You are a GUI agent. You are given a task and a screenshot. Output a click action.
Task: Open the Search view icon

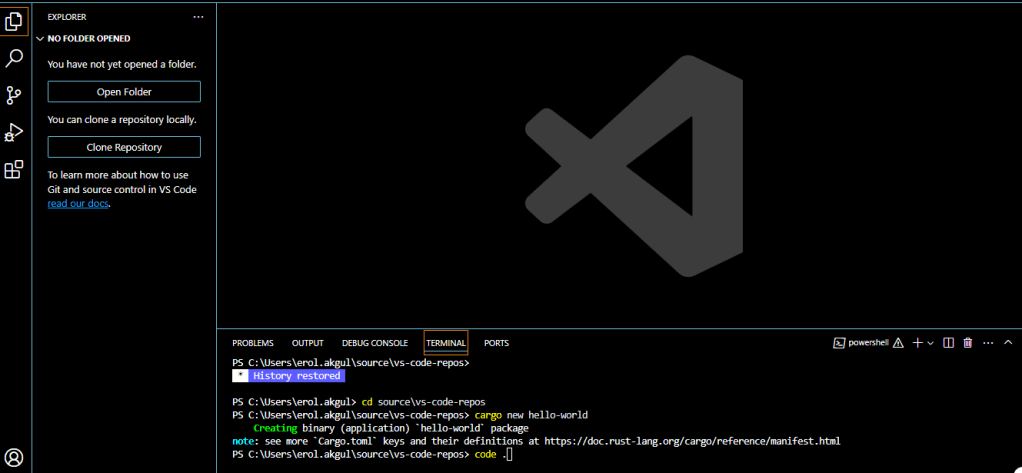(14, 58)
